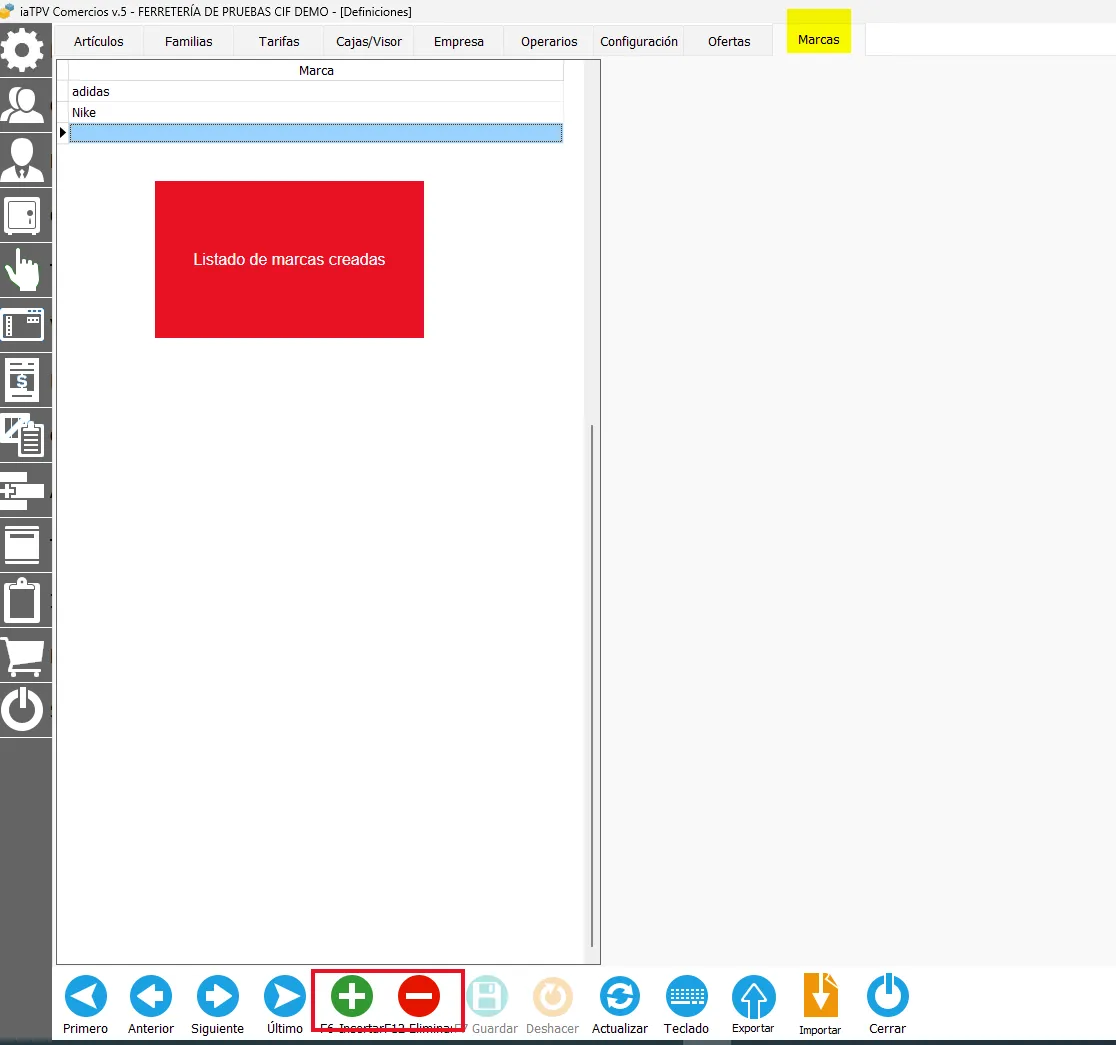This screenshot has width=1116, height=1045.
Task: Jump to Último record
Action: [x=285, y=996]
